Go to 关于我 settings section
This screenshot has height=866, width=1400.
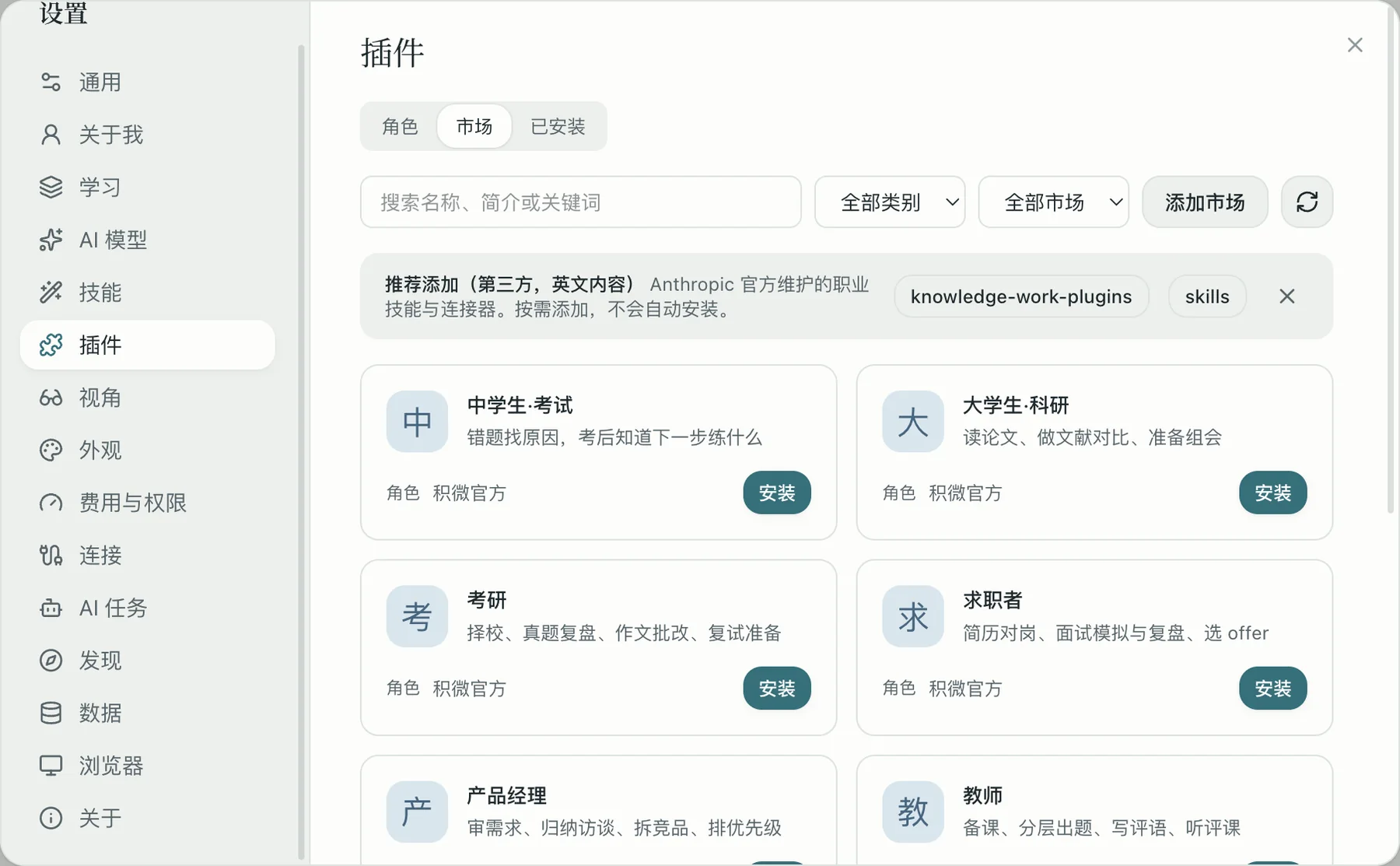click(x=148, y=135)
